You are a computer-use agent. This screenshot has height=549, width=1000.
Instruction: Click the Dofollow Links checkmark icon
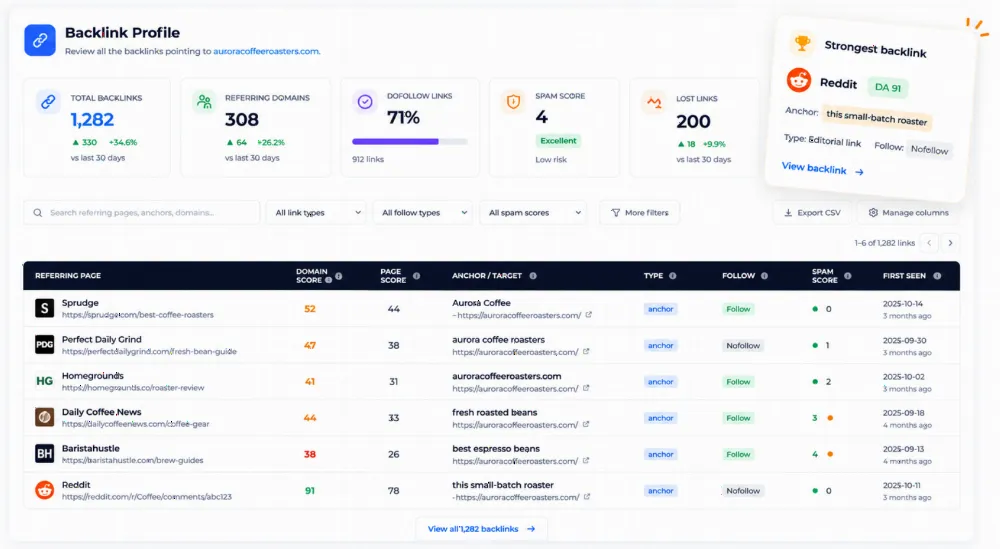point(365,101)
